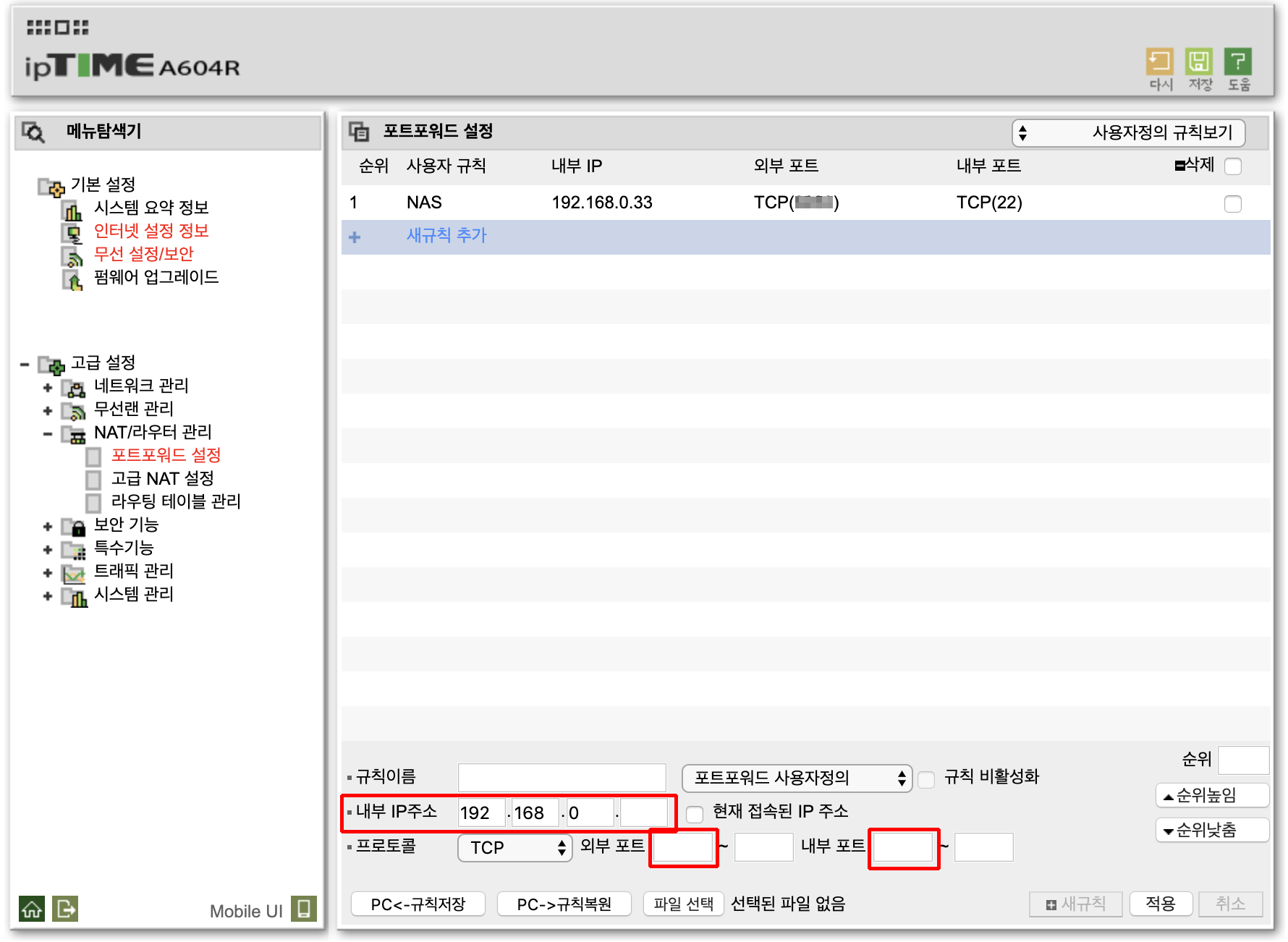
Task: Click the 인터넷 설정 정보 computer icon
Action: (72, 233)
